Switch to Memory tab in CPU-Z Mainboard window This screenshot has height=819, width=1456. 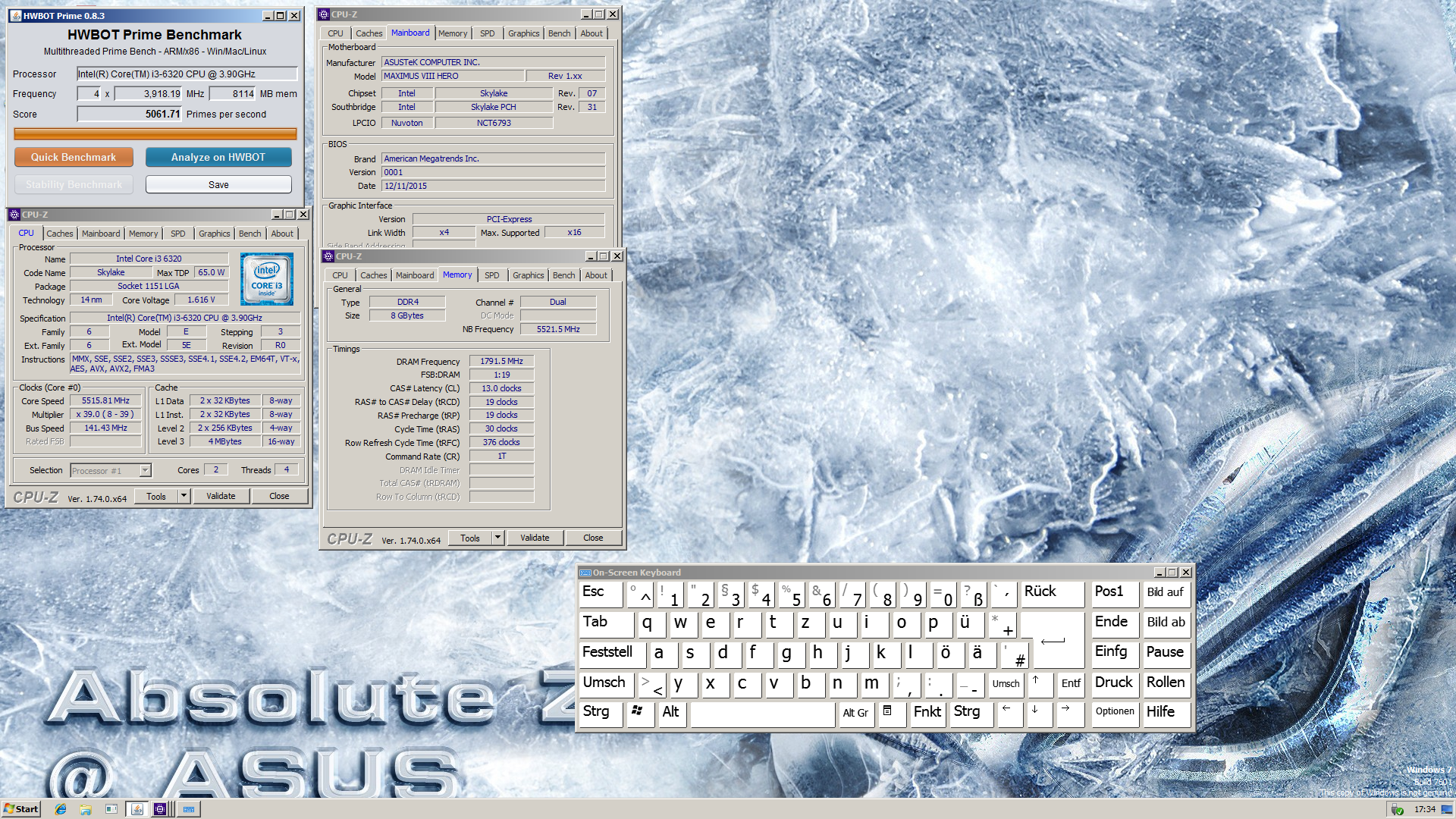453,33
